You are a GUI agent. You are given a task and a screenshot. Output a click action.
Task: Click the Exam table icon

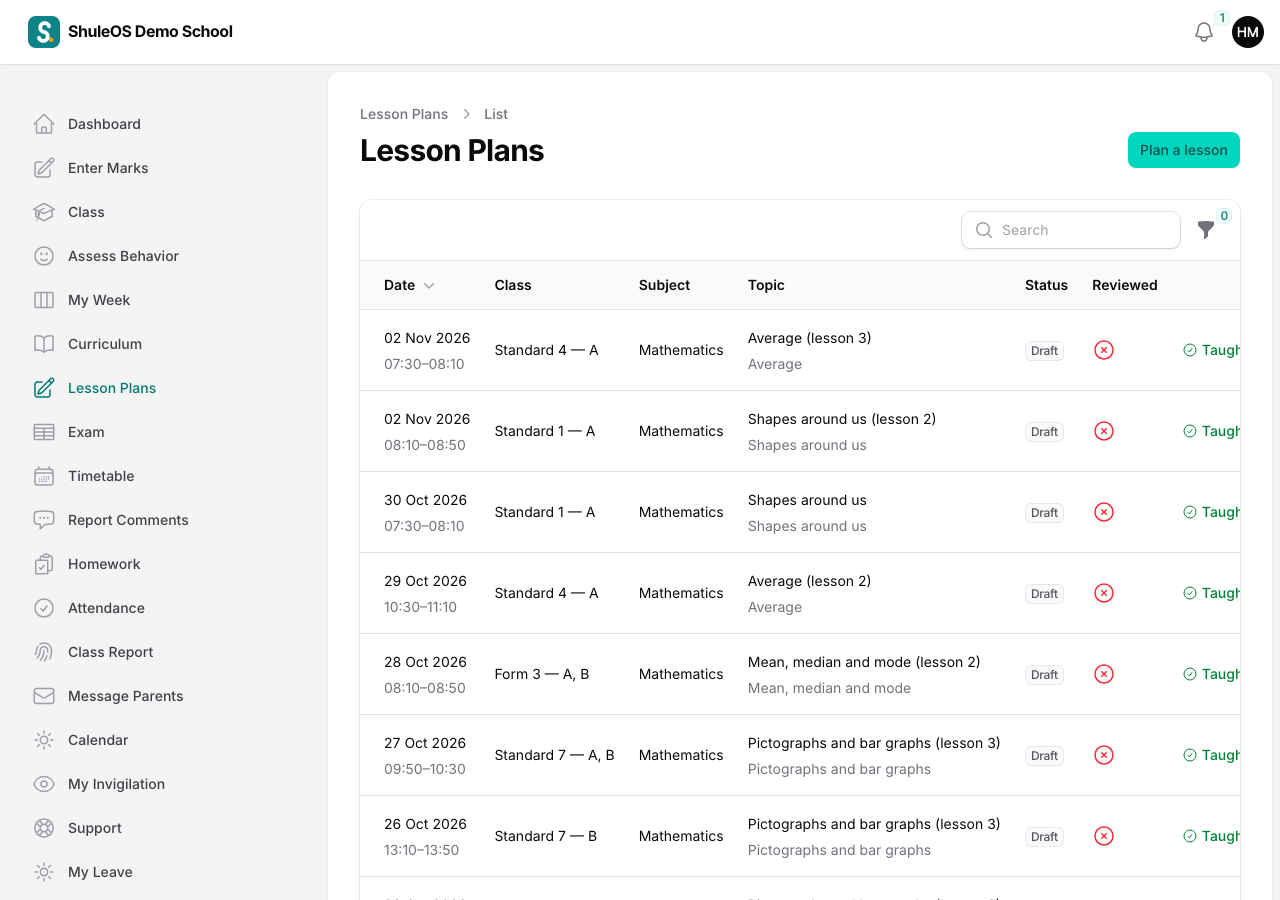point(44,432)
